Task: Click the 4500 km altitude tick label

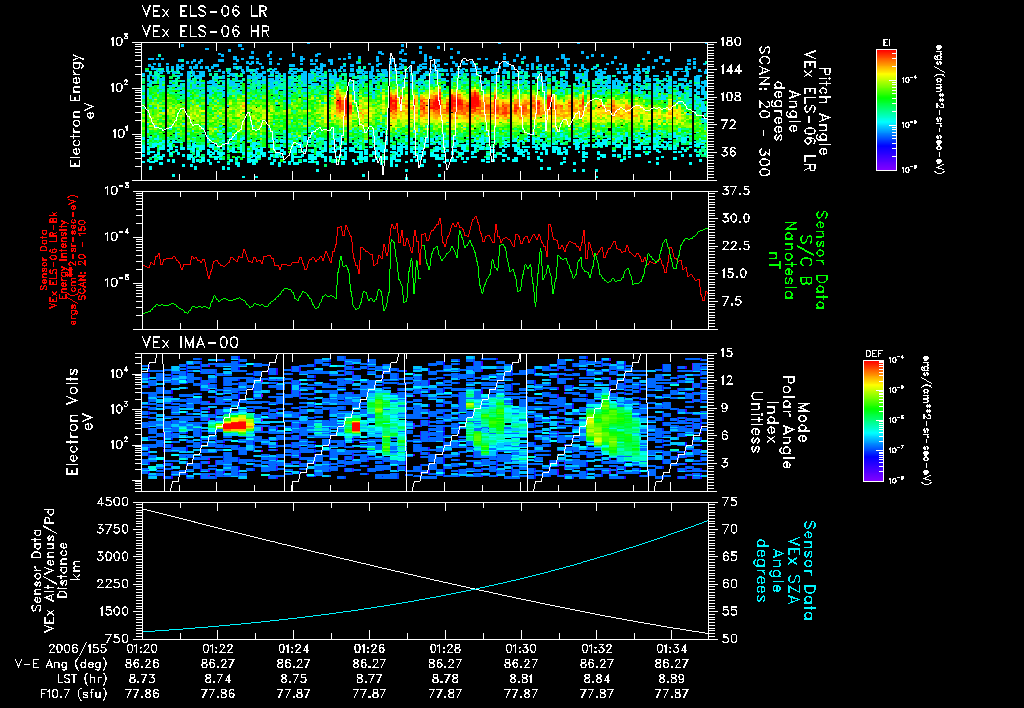Action: [112, 502]
